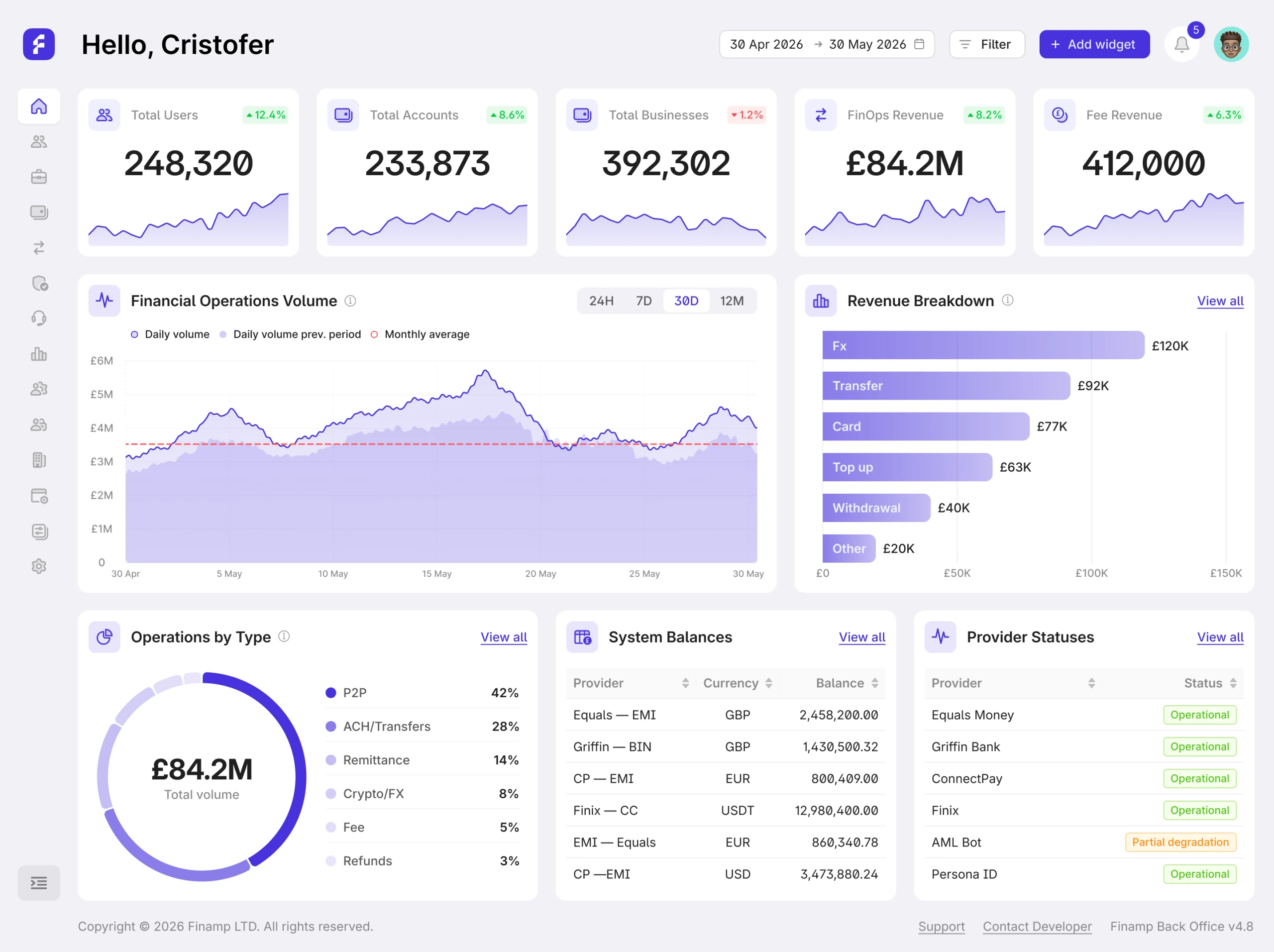Open the briefcase sidebar icon
This screenshot has height=952, width=1274.
click(x=39, y=177)
